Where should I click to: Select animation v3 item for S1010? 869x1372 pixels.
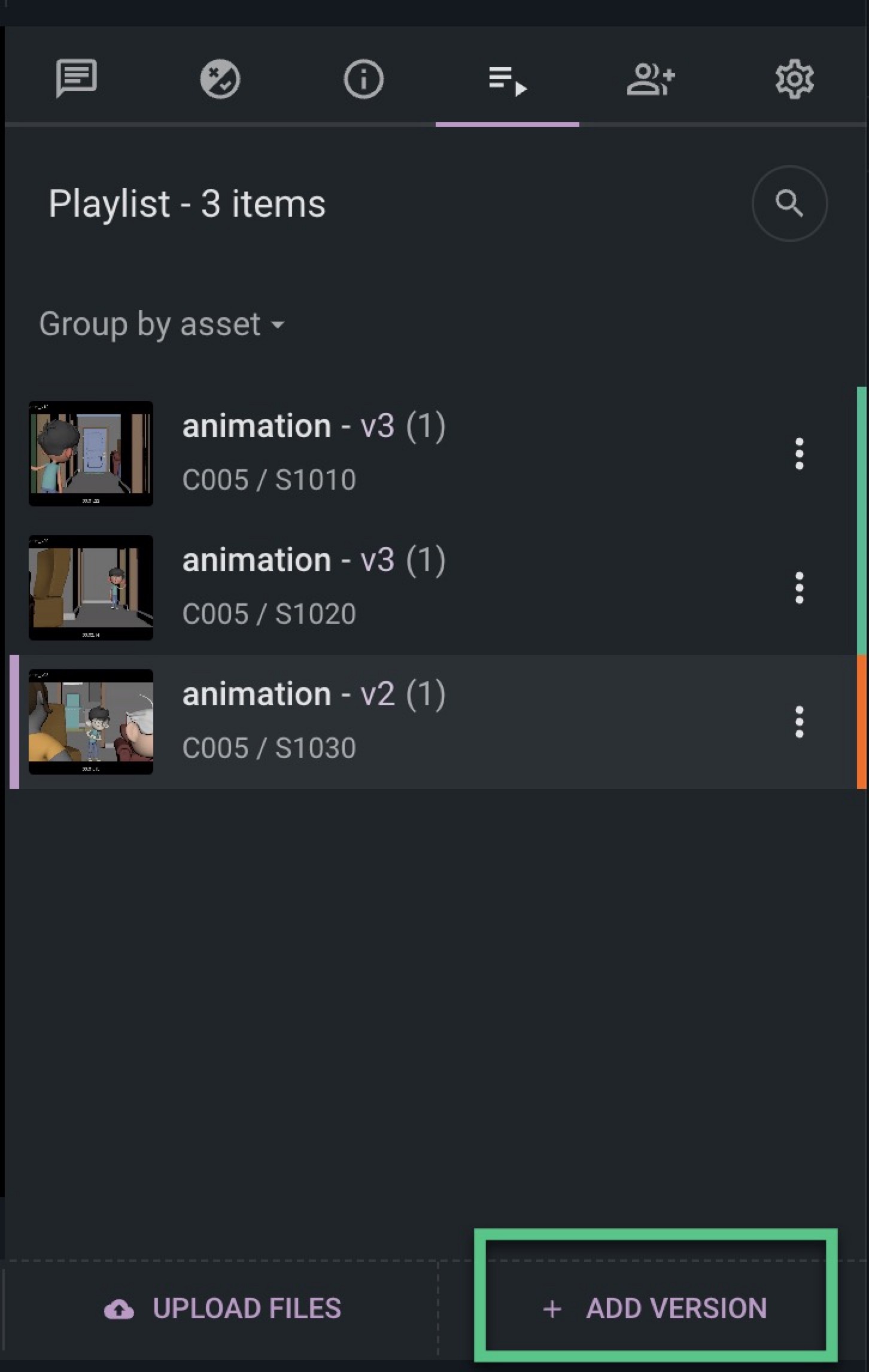point(434,454)
